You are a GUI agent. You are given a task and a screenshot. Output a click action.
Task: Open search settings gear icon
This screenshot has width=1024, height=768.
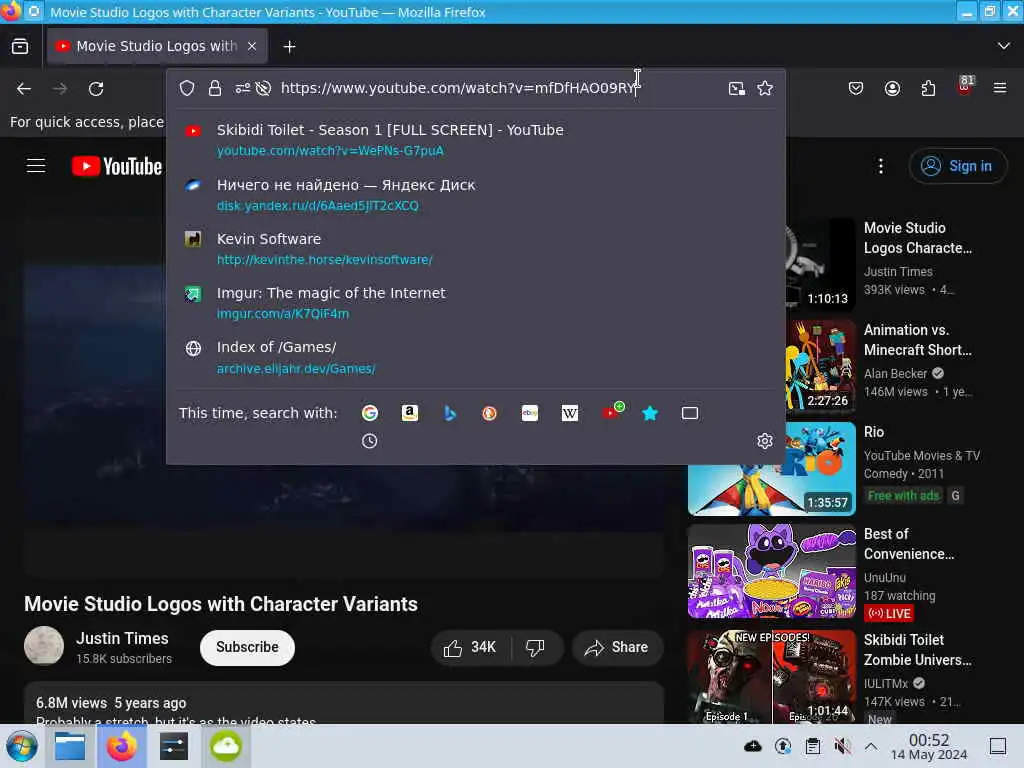point(765,441)
